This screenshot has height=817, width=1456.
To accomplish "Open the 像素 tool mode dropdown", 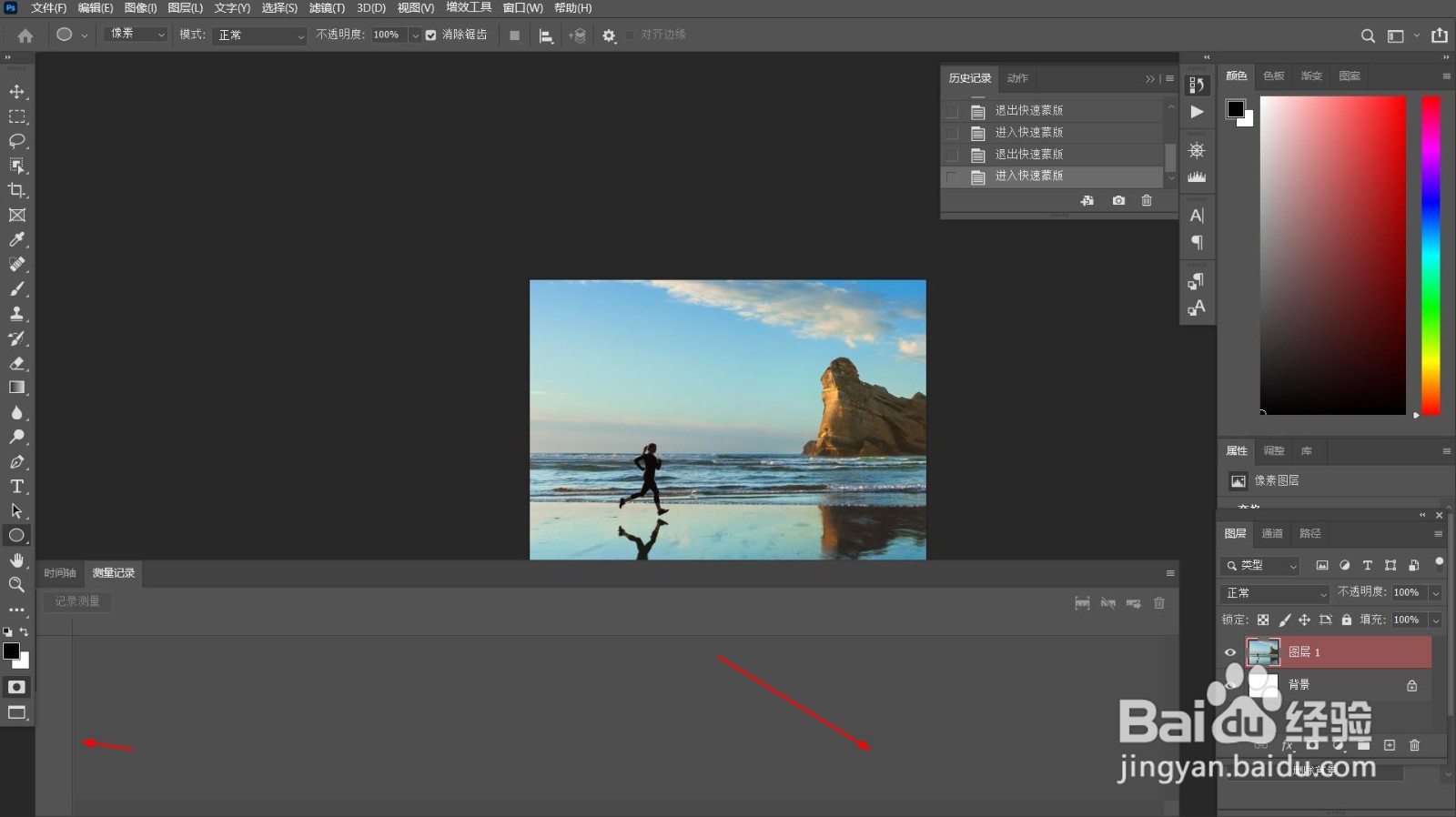I will point(136,35).
